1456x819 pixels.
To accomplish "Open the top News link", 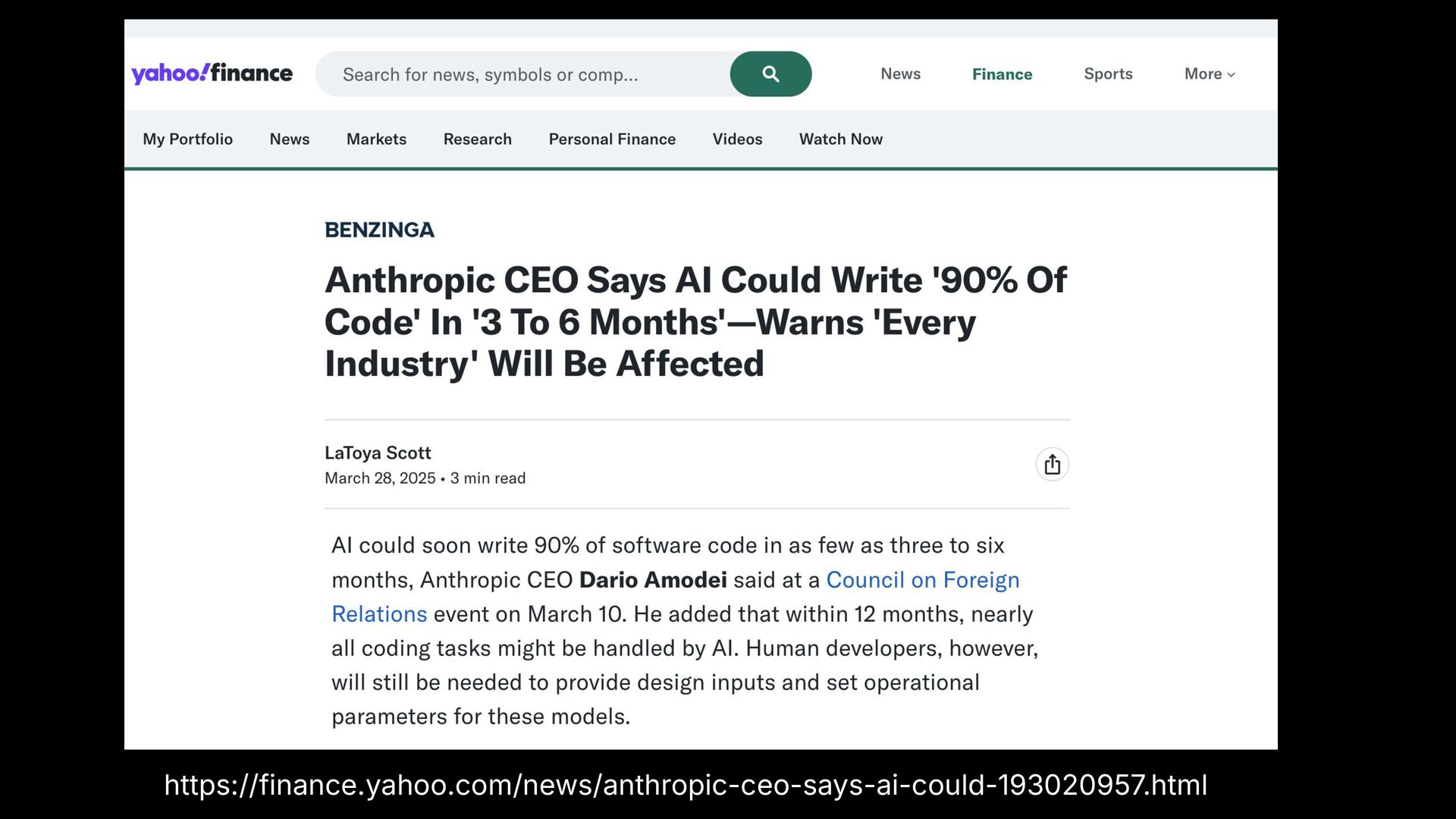I will pos(900,74).
